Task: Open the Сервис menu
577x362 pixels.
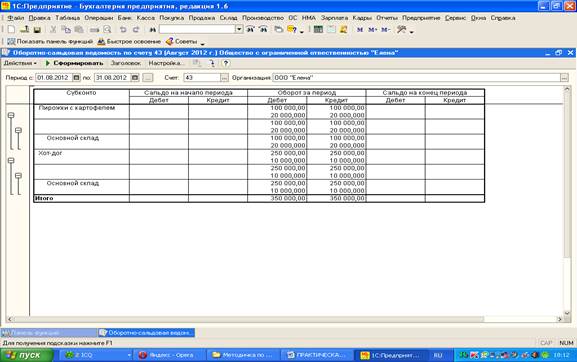Action: (455, 18)
